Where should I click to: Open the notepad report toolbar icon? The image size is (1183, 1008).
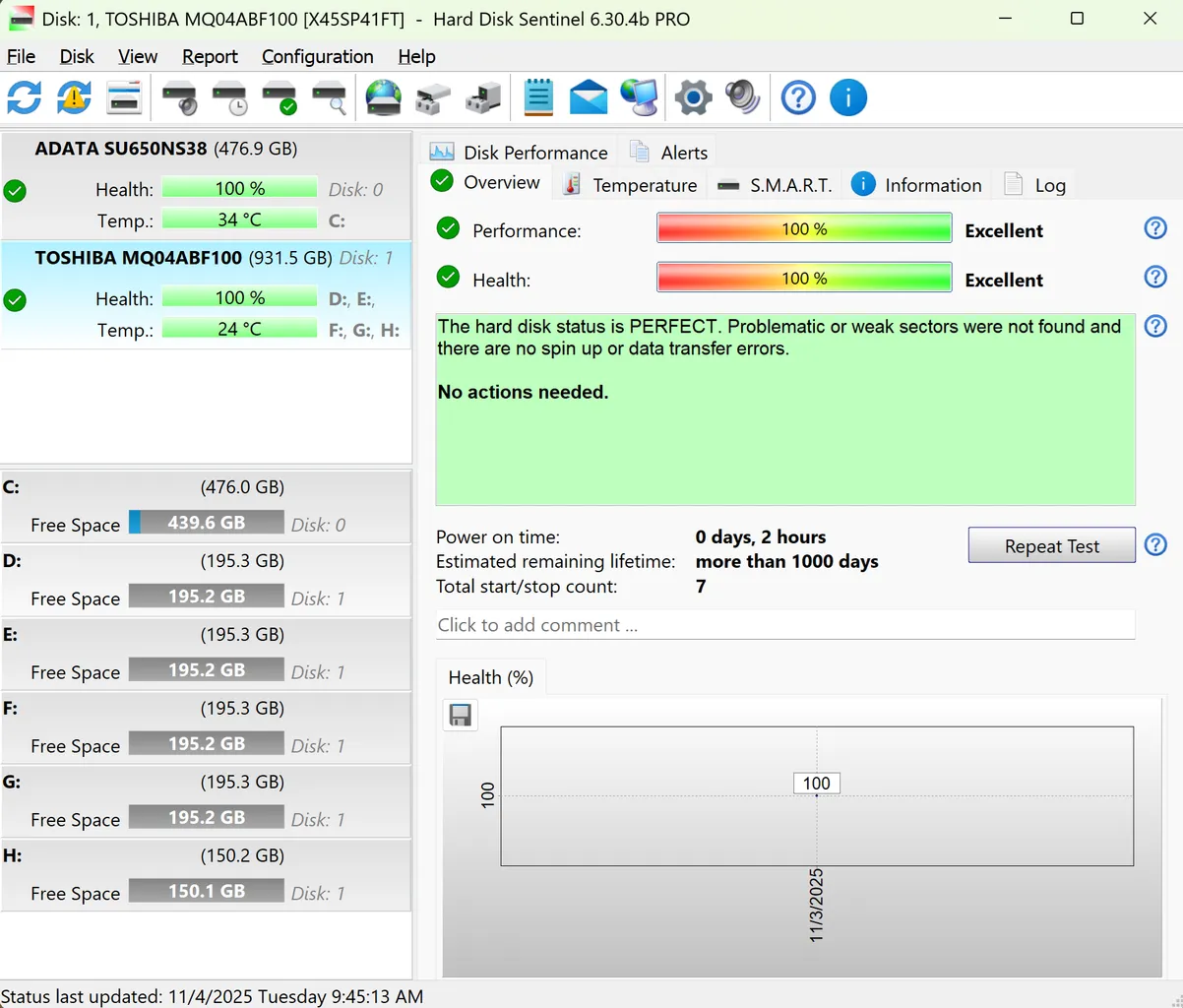538,97
